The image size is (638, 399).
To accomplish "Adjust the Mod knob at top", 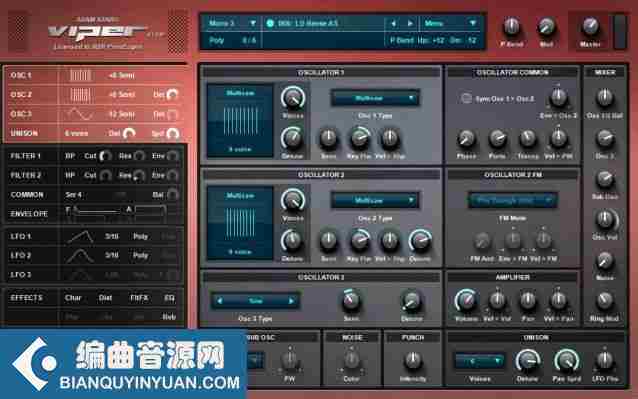I will pos(546,26).
